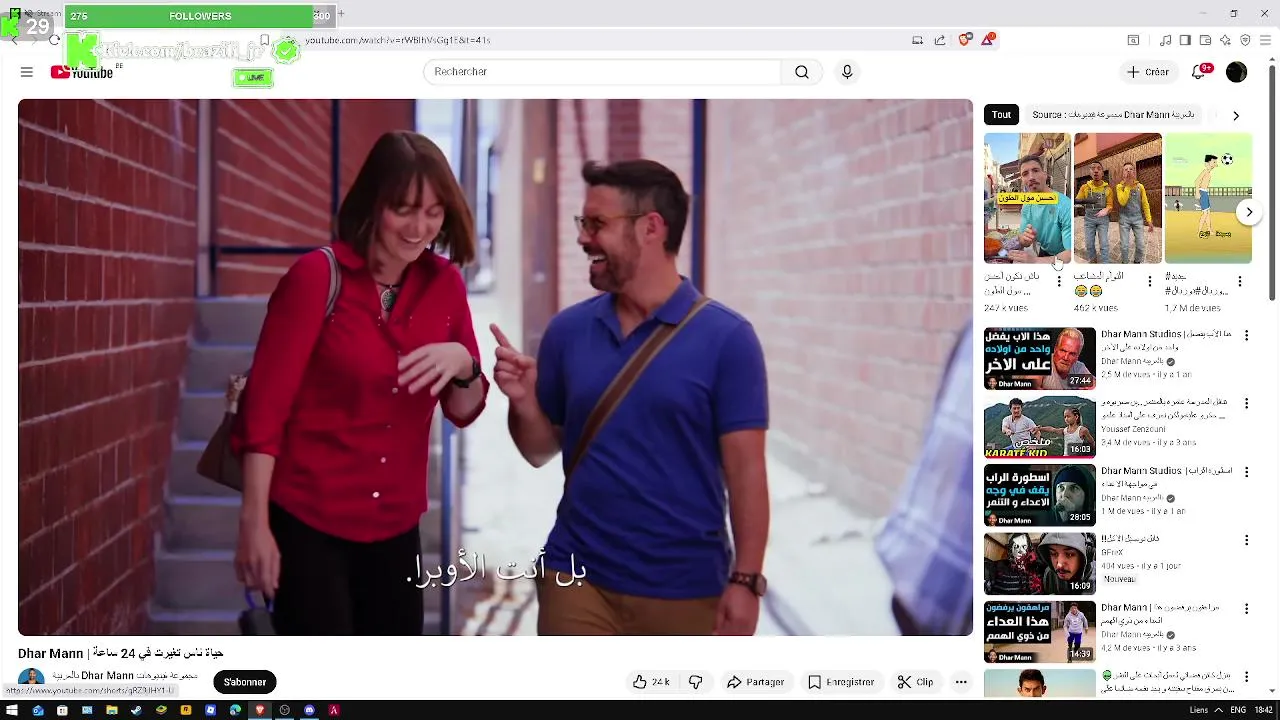
Task: Dislike the video with thumbs down
Action: coord(696,682)
